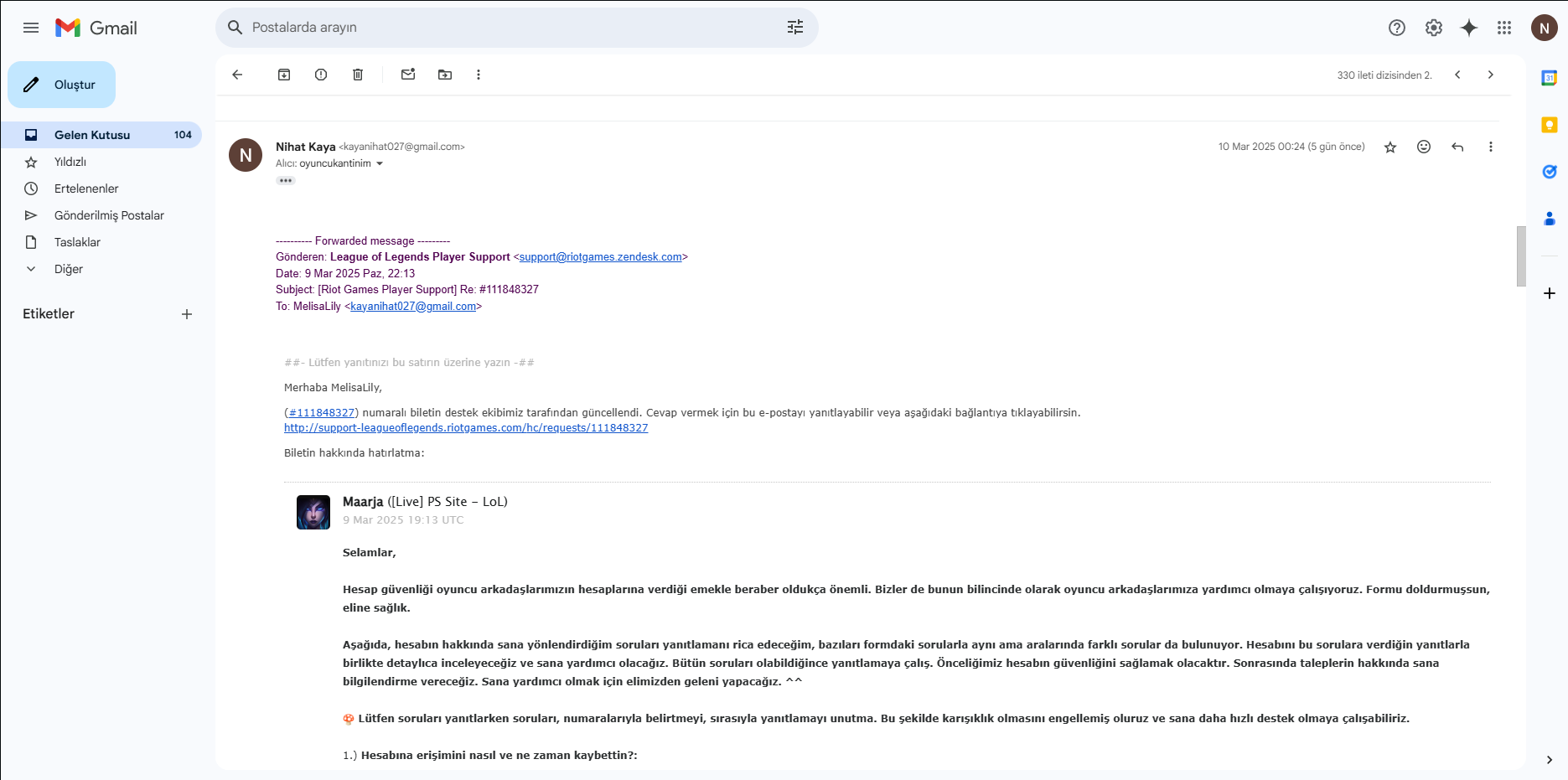The height and width of the screenshot is (780, 1568).
Task: Open Google Tasks side panel
Action: point(1550,172)
